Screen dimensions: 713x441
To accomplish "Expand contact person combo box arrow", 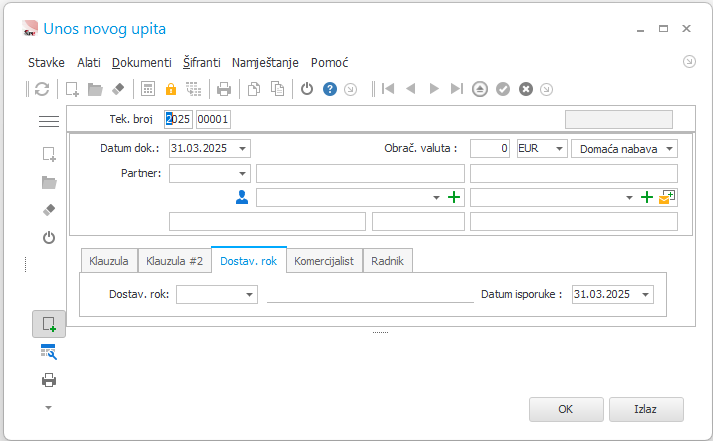I will coord(436,198).
